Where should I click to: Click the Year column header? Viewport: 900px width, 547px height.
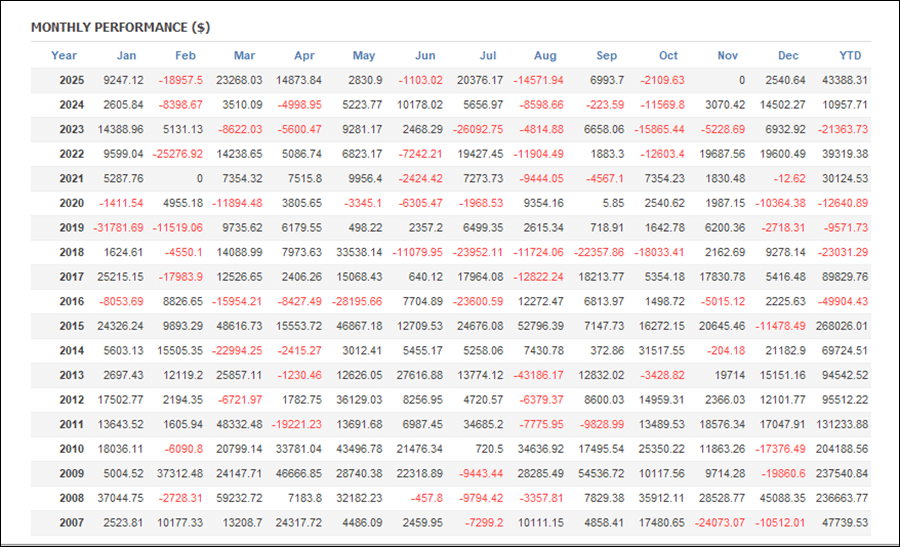pos(64,56)
